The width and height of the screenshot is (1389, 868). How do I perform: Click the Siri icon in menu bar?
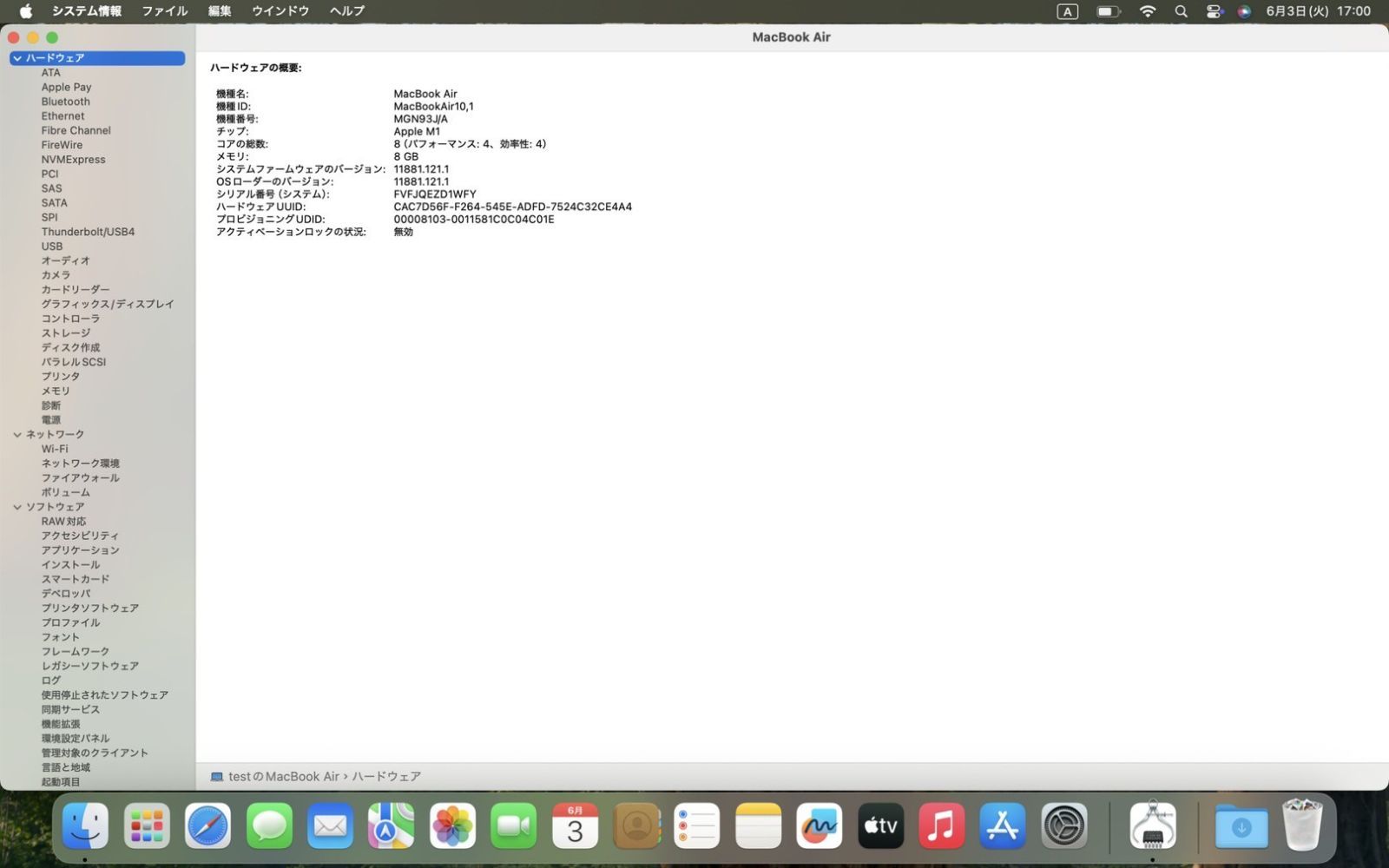click(x=1244, y=11)
